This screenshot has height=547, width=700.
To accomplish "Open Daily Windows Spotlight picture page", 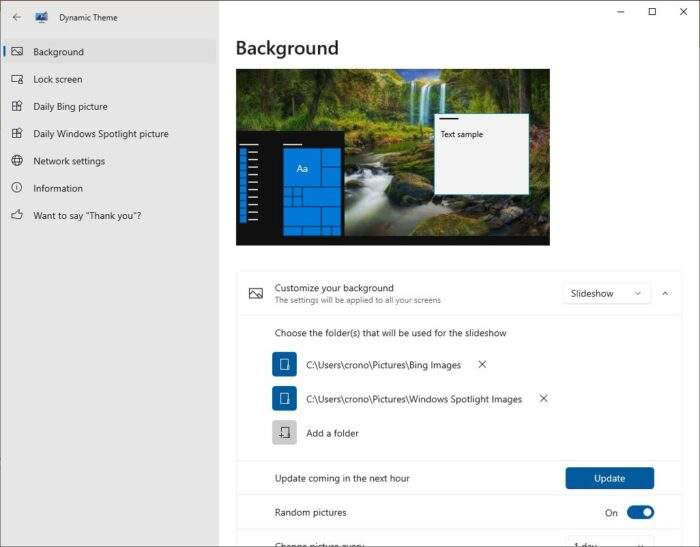I will coord(109,134).
